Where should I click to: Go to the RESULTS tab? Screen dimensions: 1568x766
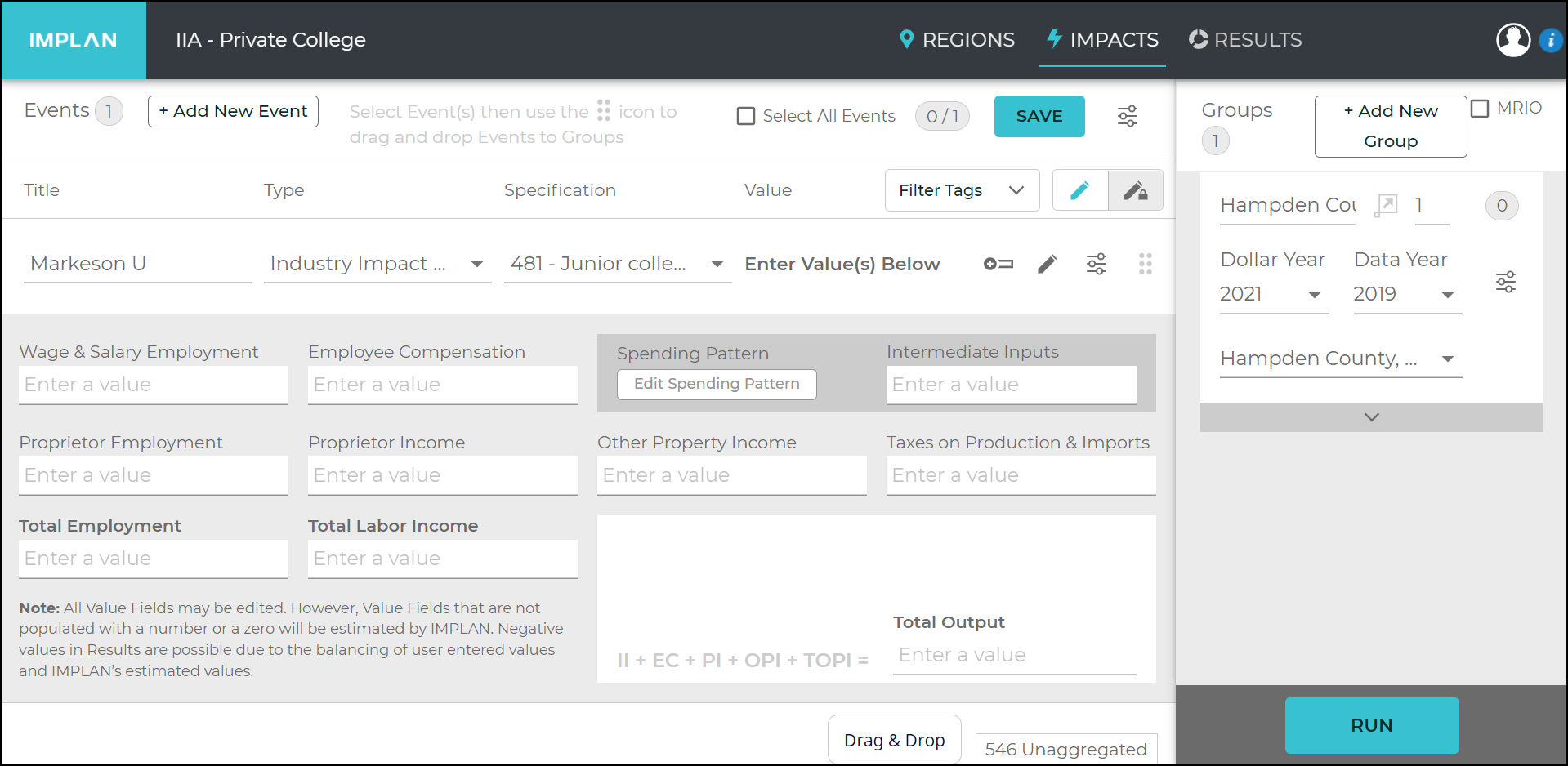(x=1244, y=39)
